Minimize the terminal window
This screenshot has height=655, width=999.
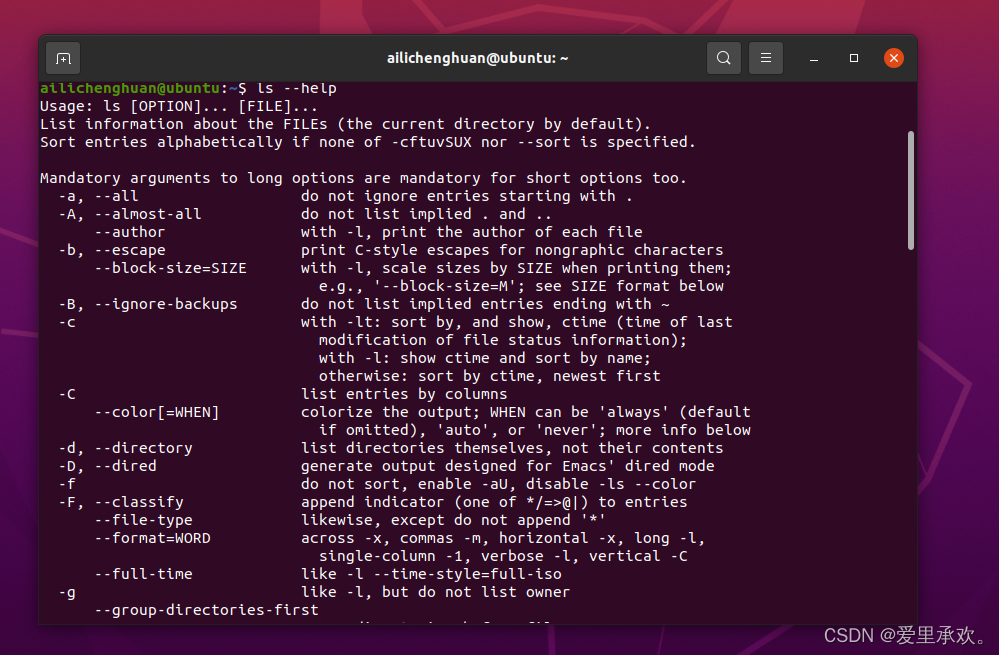[813, 58]
